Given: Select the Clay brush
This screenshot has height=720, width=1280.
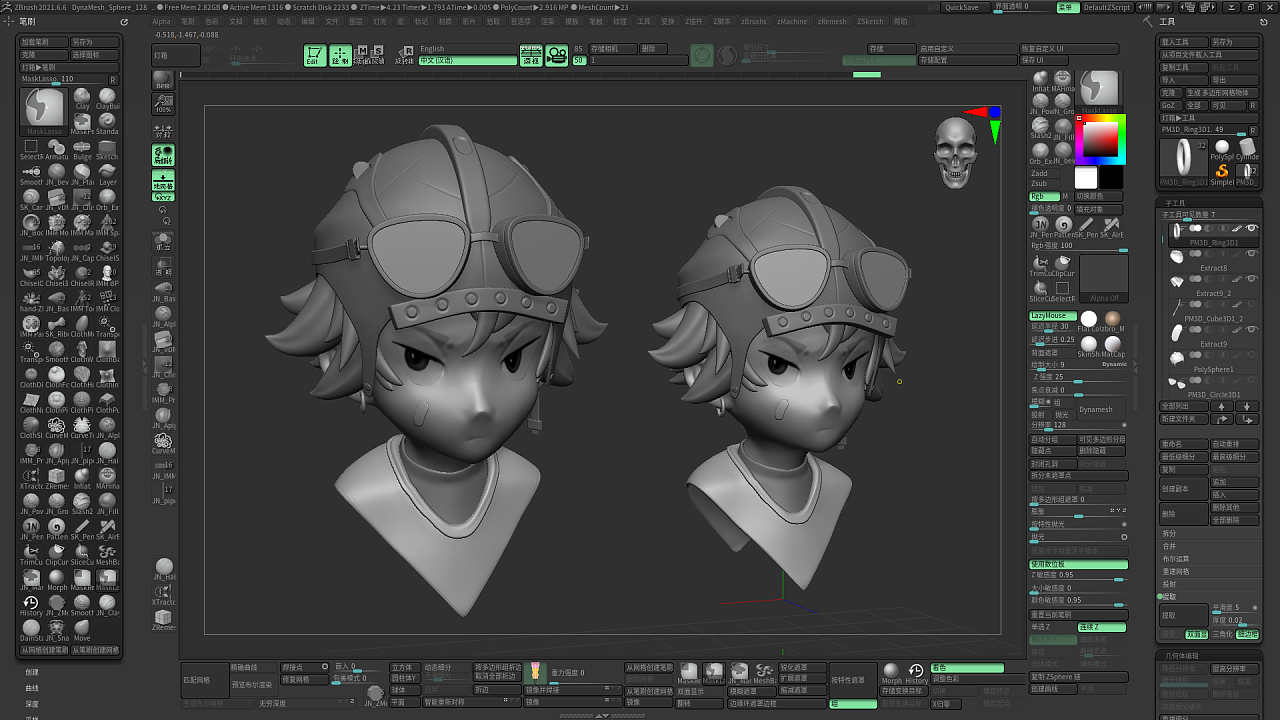Looking at the screenshot, I should (83, 98).
